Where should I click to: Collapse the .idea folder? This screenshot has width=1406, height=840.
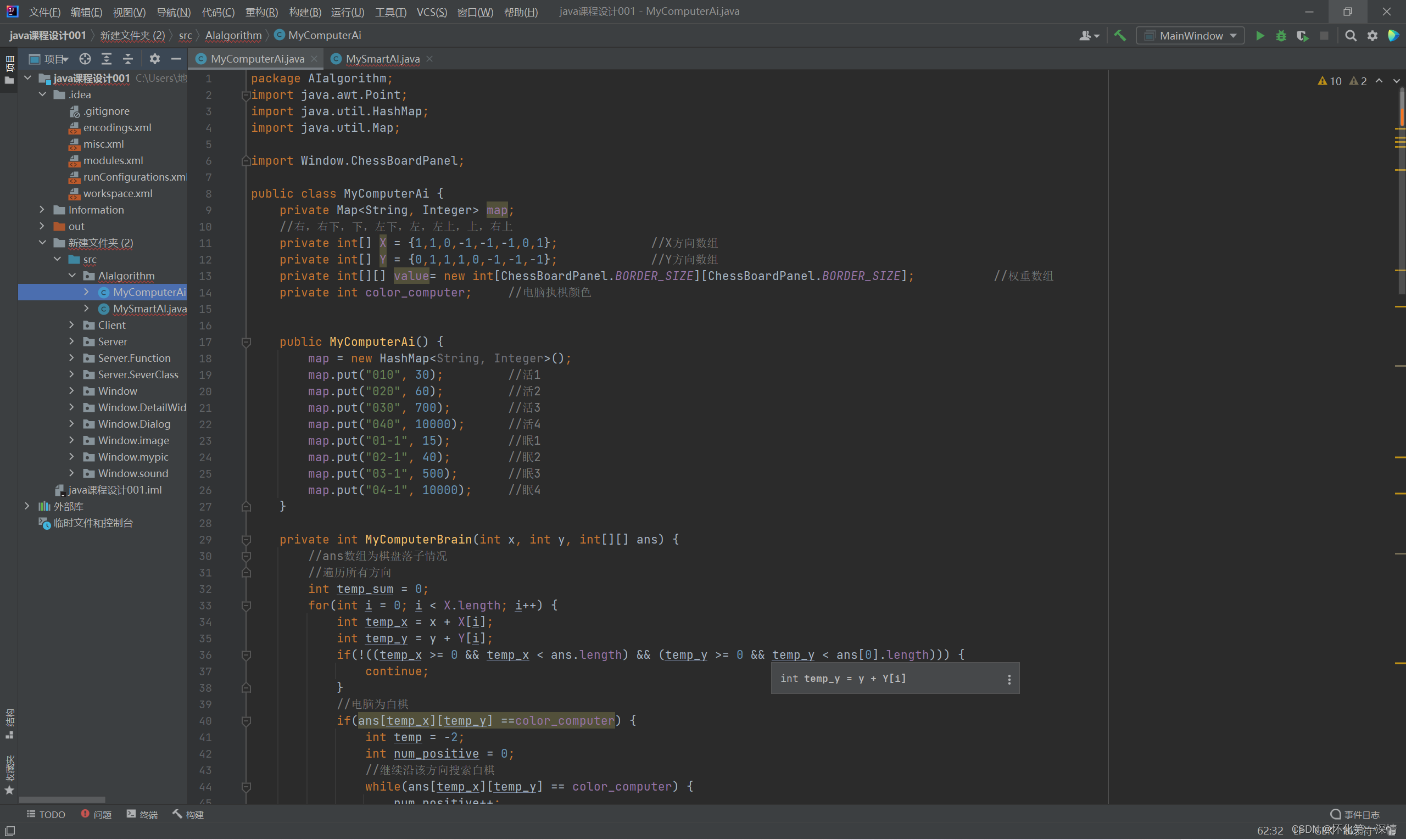pos(42,94)
